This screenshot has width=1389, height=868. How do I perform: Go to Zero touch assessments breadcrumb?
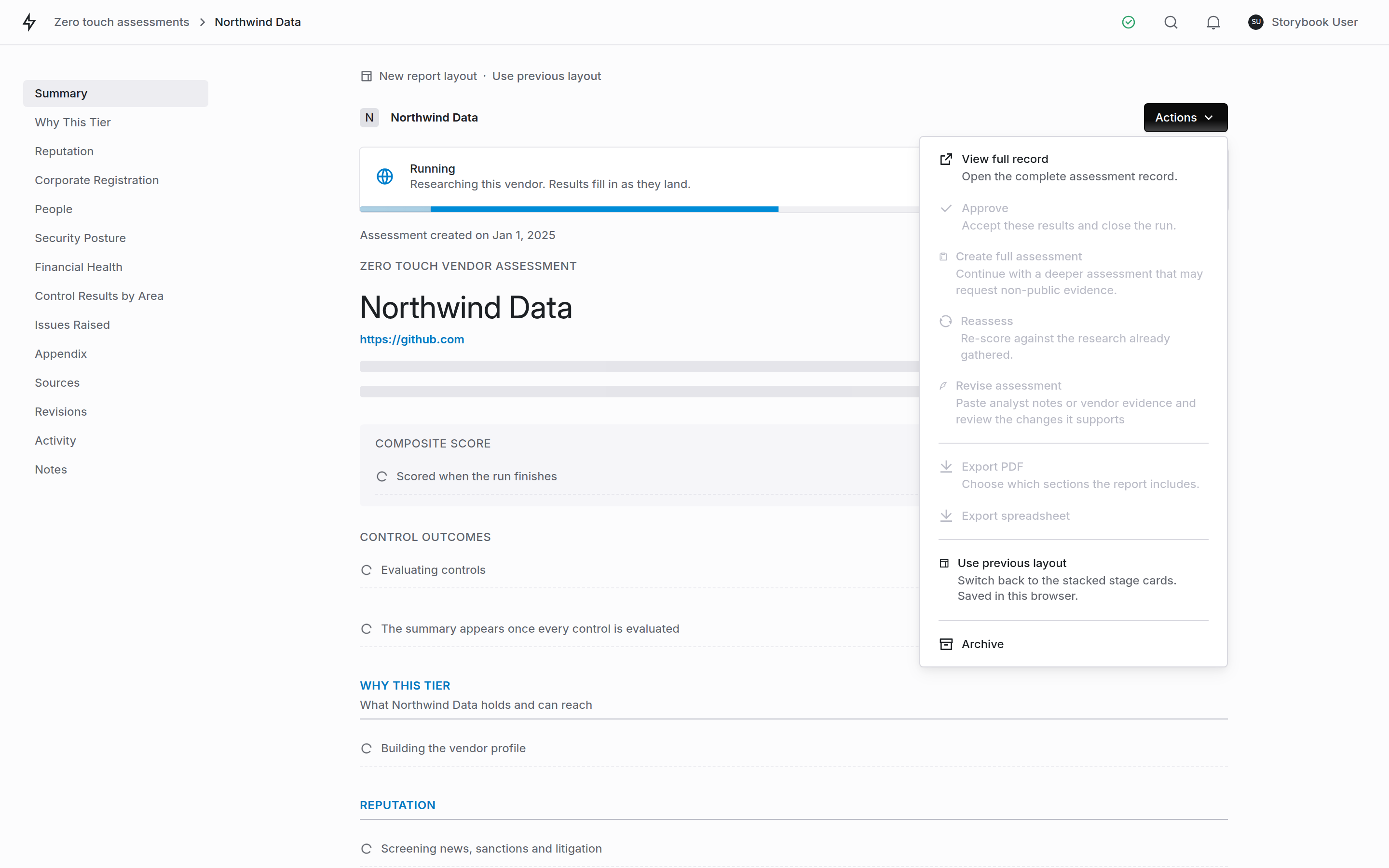(122, 22)
